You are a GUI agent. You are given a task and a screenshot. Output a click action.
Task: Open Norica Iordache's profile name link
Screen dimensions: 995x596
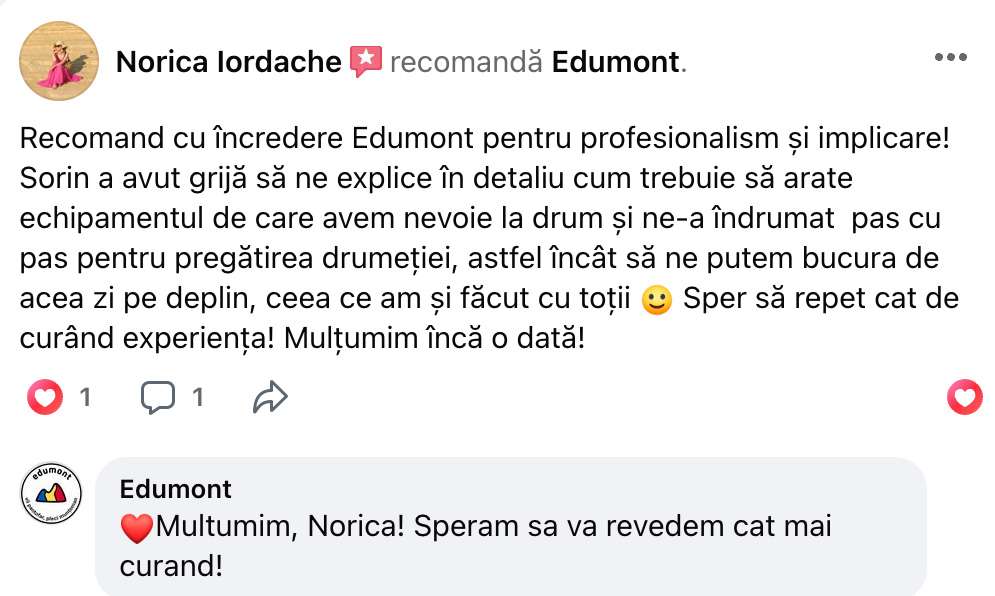tap(229, 62)
